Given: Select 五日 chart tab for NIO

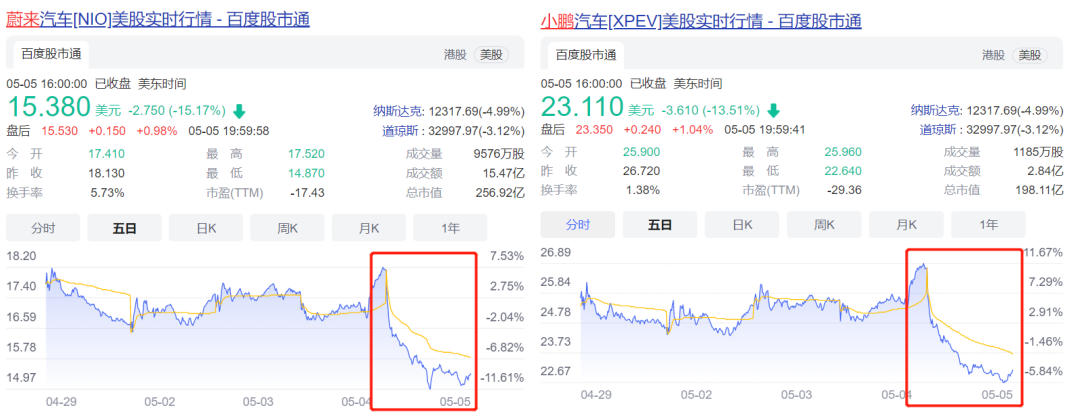Looking at the screenshot, I should [124, 228].
